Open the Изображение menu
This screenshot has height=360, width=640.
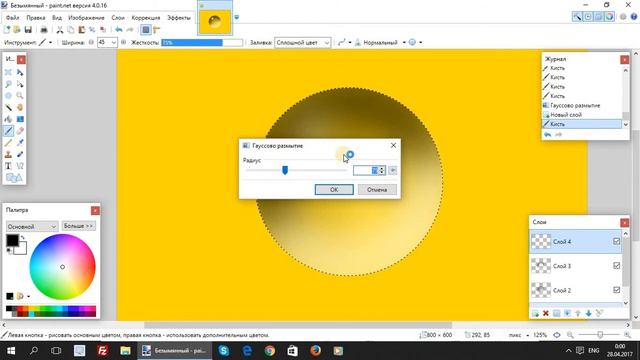86,18
